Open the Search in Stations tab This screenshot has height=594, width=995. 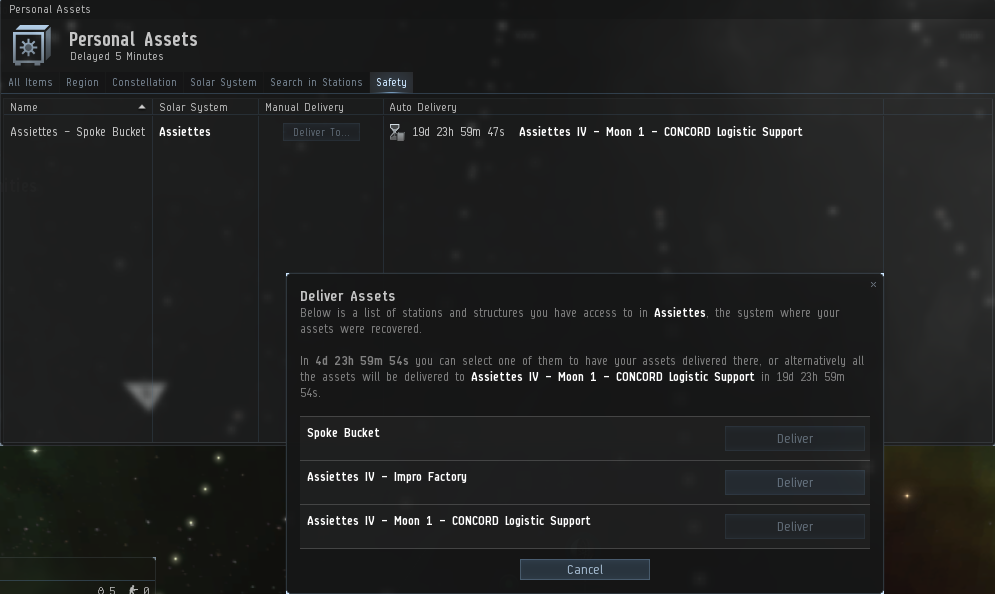pos(316,82)
